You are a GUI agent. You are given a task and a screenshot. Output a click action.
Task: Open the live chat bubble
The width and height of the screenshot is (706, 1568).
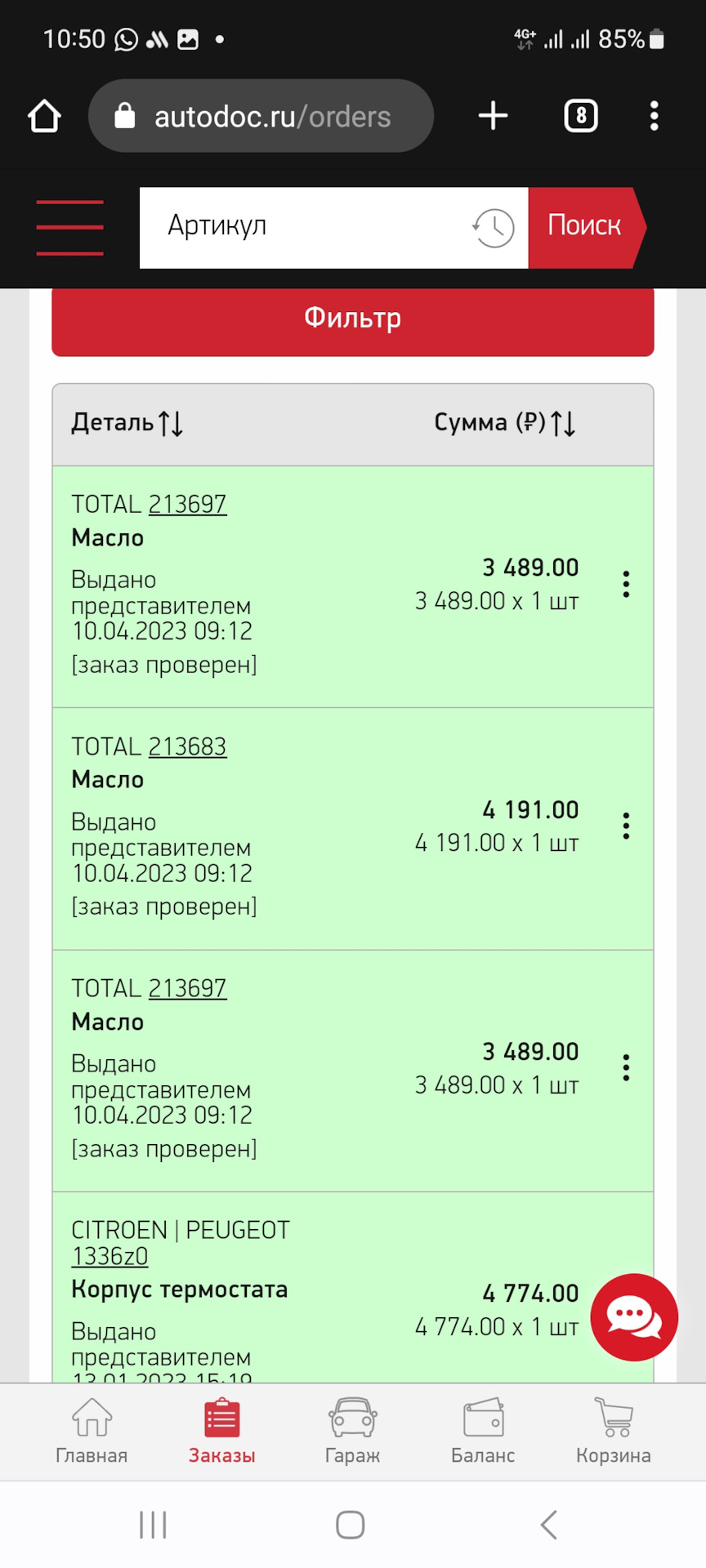click(633, 1316)
